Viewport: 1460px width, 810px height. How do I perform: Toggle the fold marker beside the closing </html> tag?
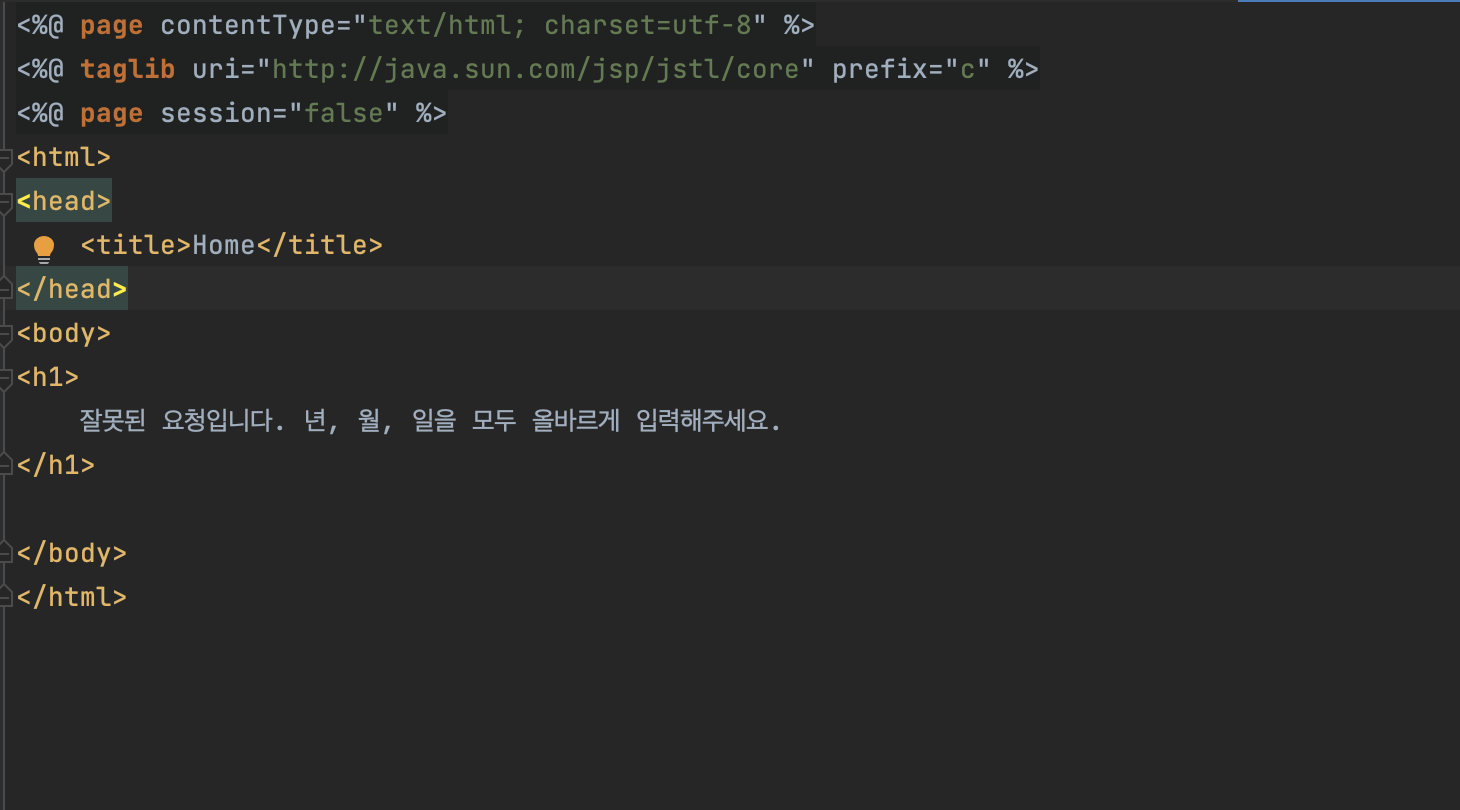tap(5, 597)
